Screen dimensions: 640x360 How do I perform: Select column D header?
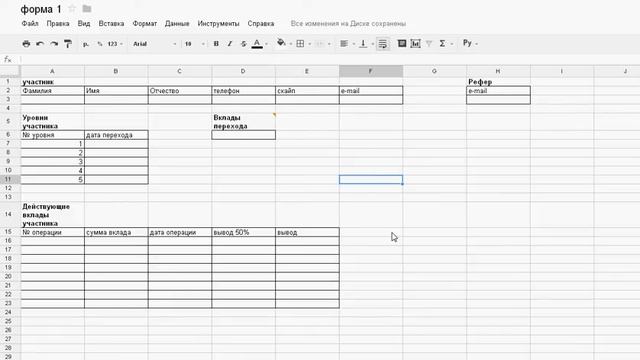pos(243,71)
